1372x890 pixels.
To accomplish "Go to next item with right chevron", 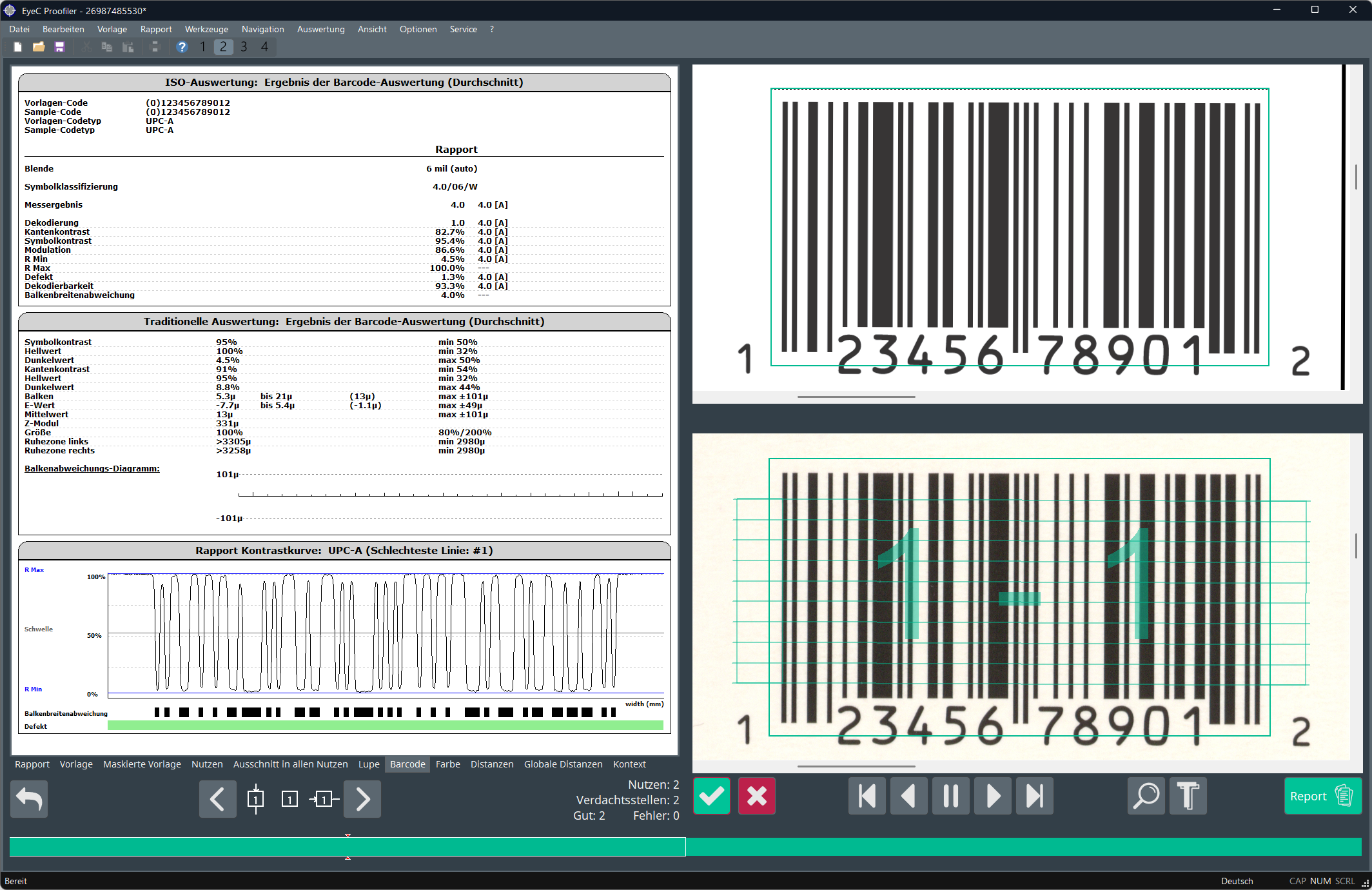I will [362, 799].
